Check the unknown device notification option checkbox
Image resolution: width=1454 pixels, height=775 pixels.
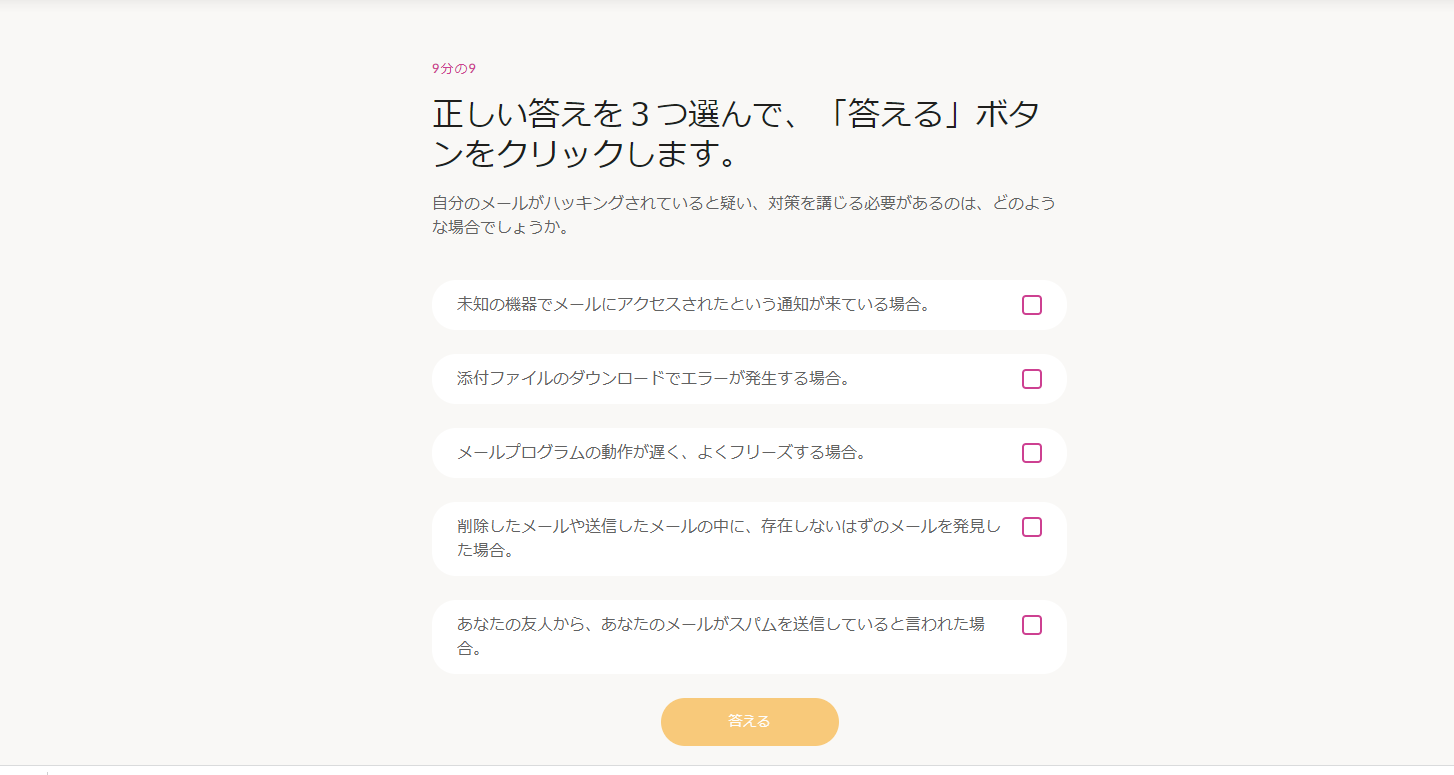pyautogui.click(x=1031, y=305)
